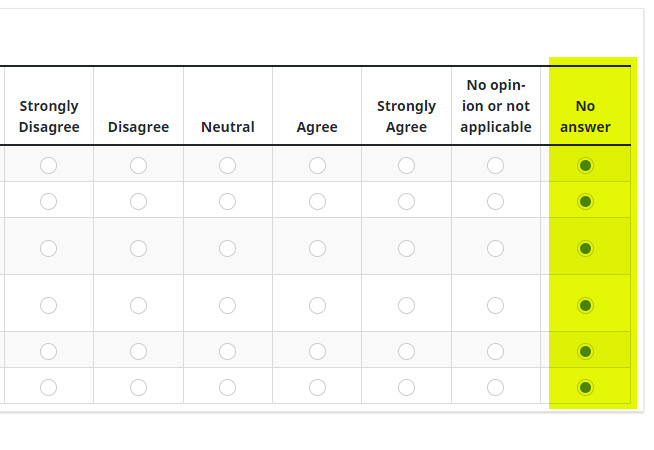Image resolution: width=654 pixels, height=450 pixels.
Task: Click No answer radio in first row
Action: (x=586, y=165)
